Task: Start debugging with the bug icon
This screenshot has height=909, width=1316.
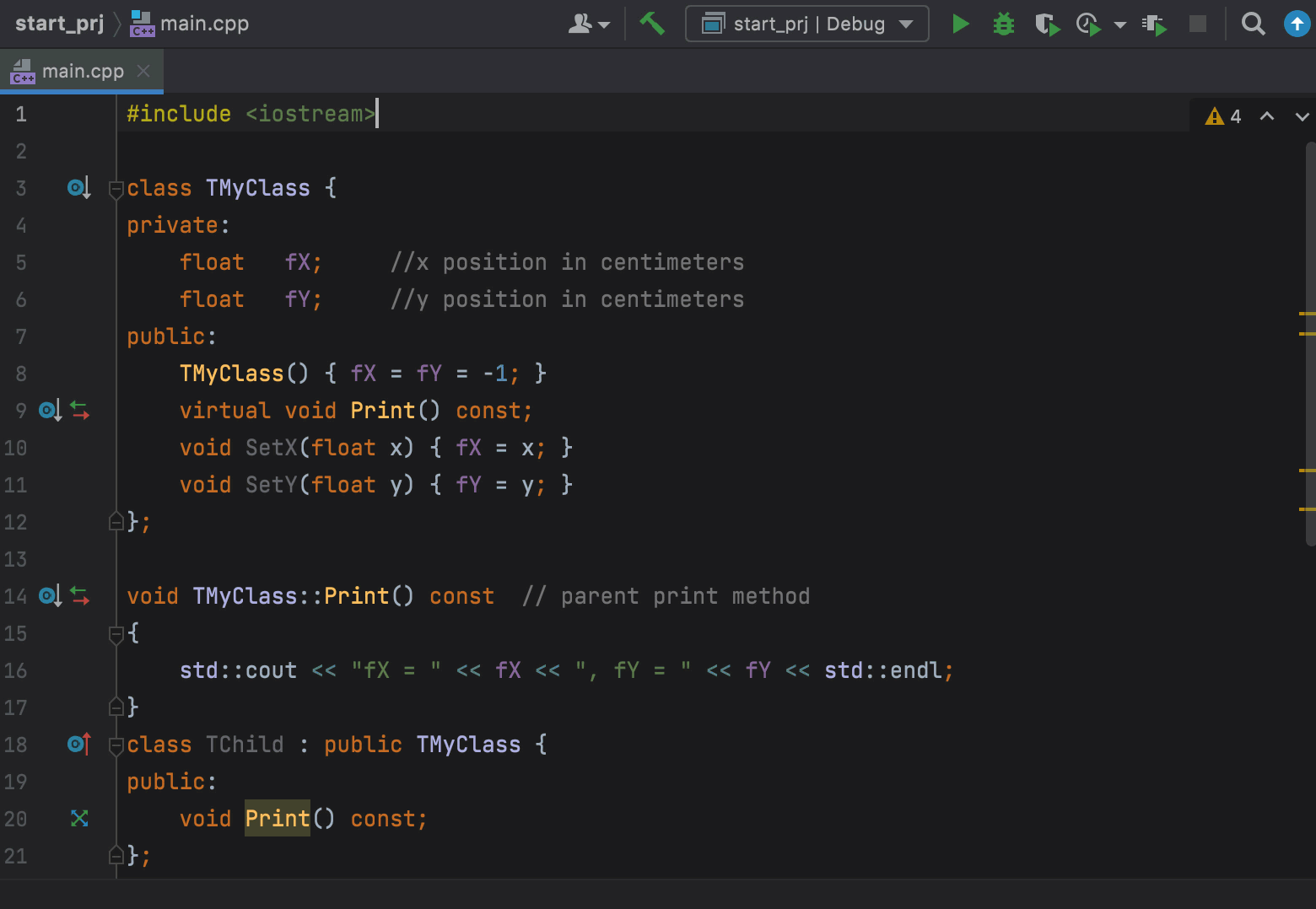Action: 1003,24
